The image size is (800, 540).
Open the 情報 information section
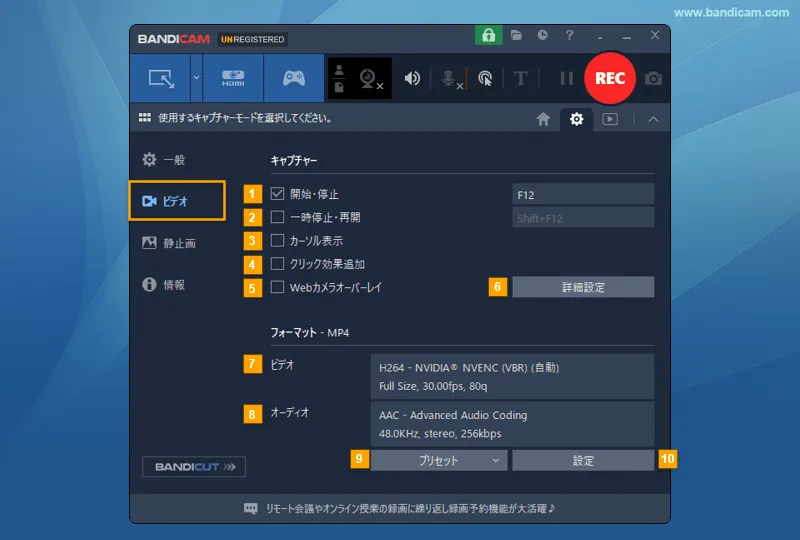pyautogui.click(x=163, y=284)
